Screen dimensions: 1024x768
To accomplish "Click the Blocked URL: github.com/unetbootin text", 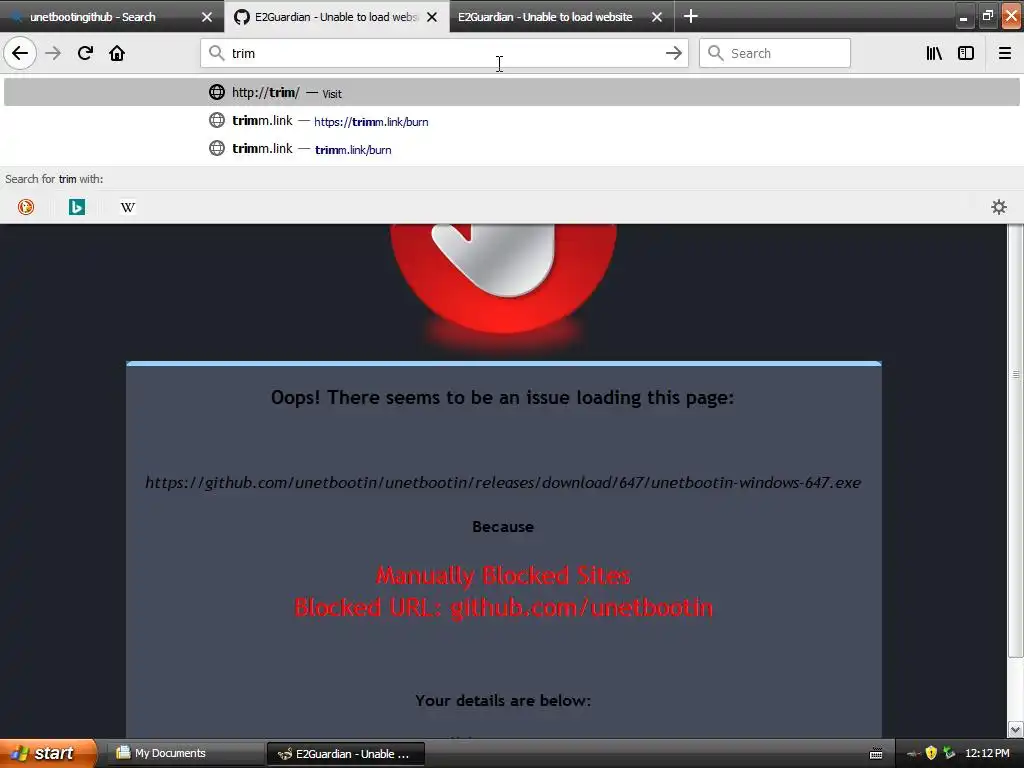I will pyautogui.click(x=503, y=607).
